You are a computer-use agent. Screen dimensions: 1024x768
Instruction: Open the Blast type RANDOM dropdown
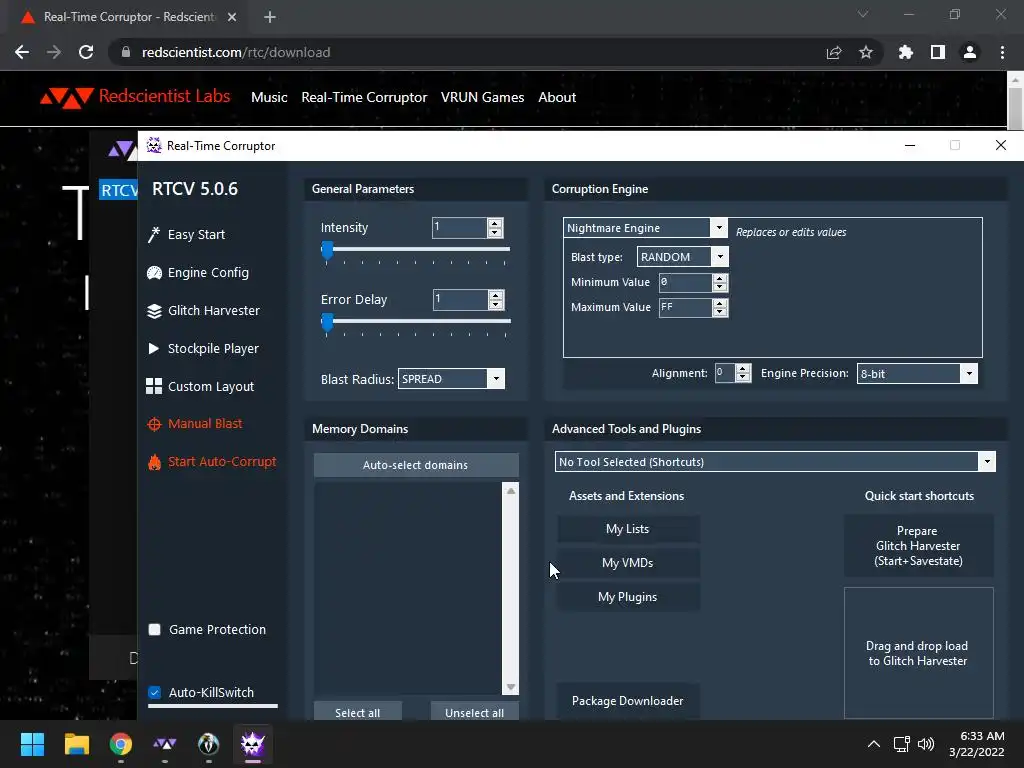coord(720,257)
